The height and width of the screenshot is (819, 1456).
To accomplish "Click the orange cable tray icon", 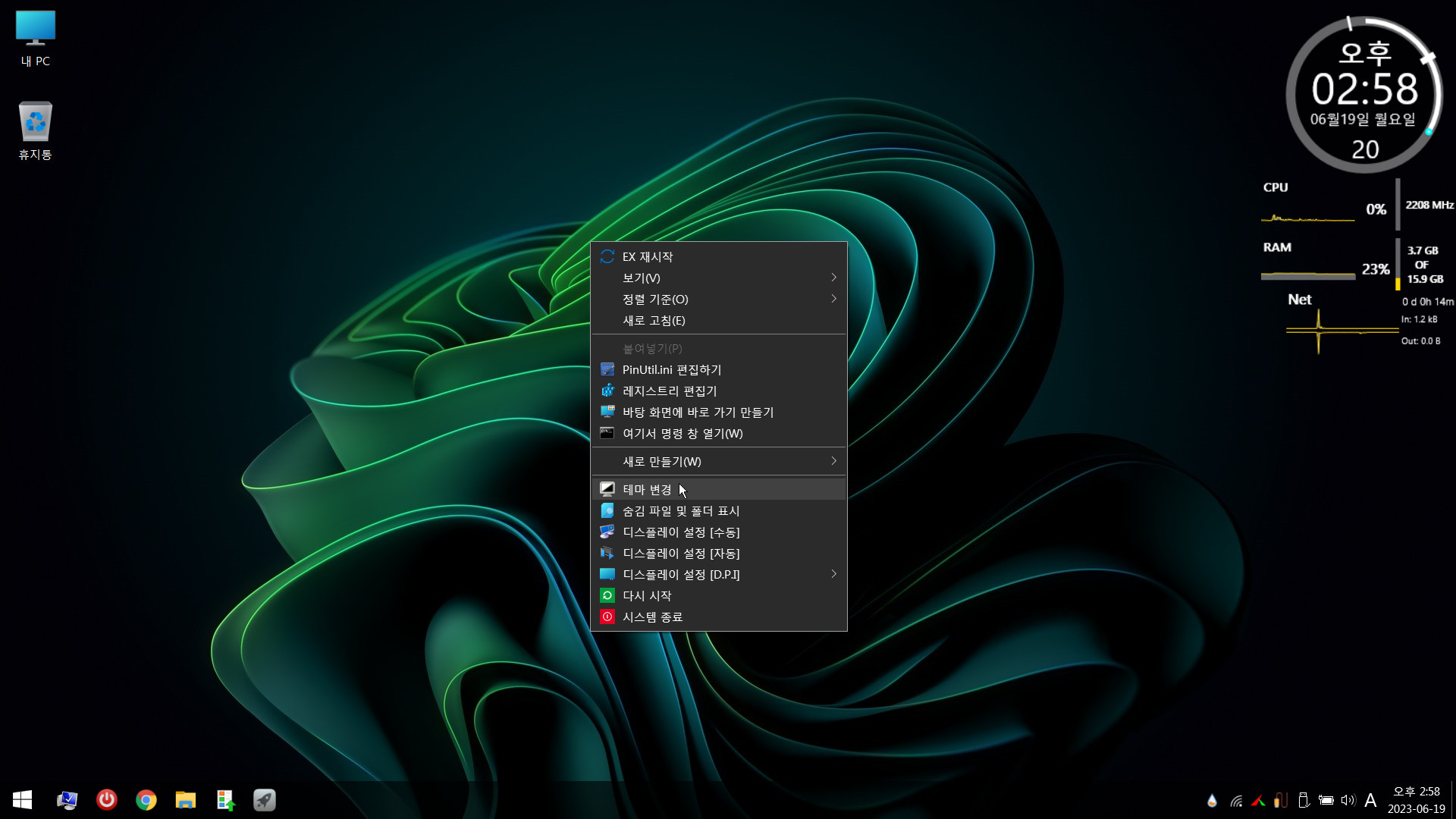I will point(1281,800).
